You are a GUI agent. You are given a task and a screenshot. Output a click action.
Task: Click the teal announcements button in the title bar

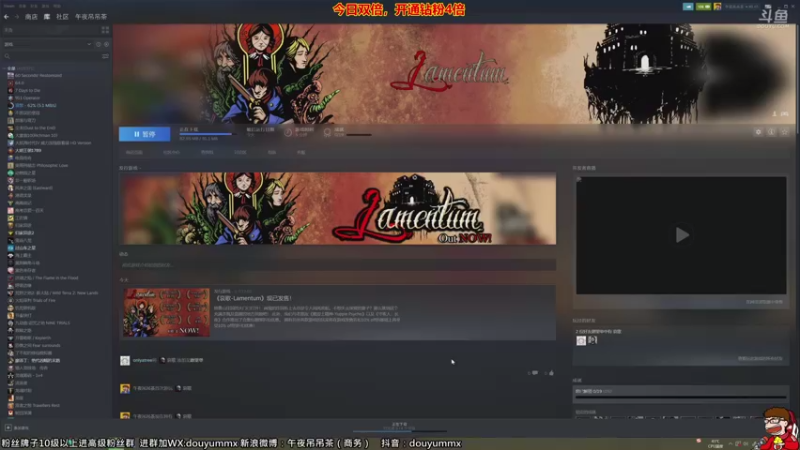(x=688, y=7)
